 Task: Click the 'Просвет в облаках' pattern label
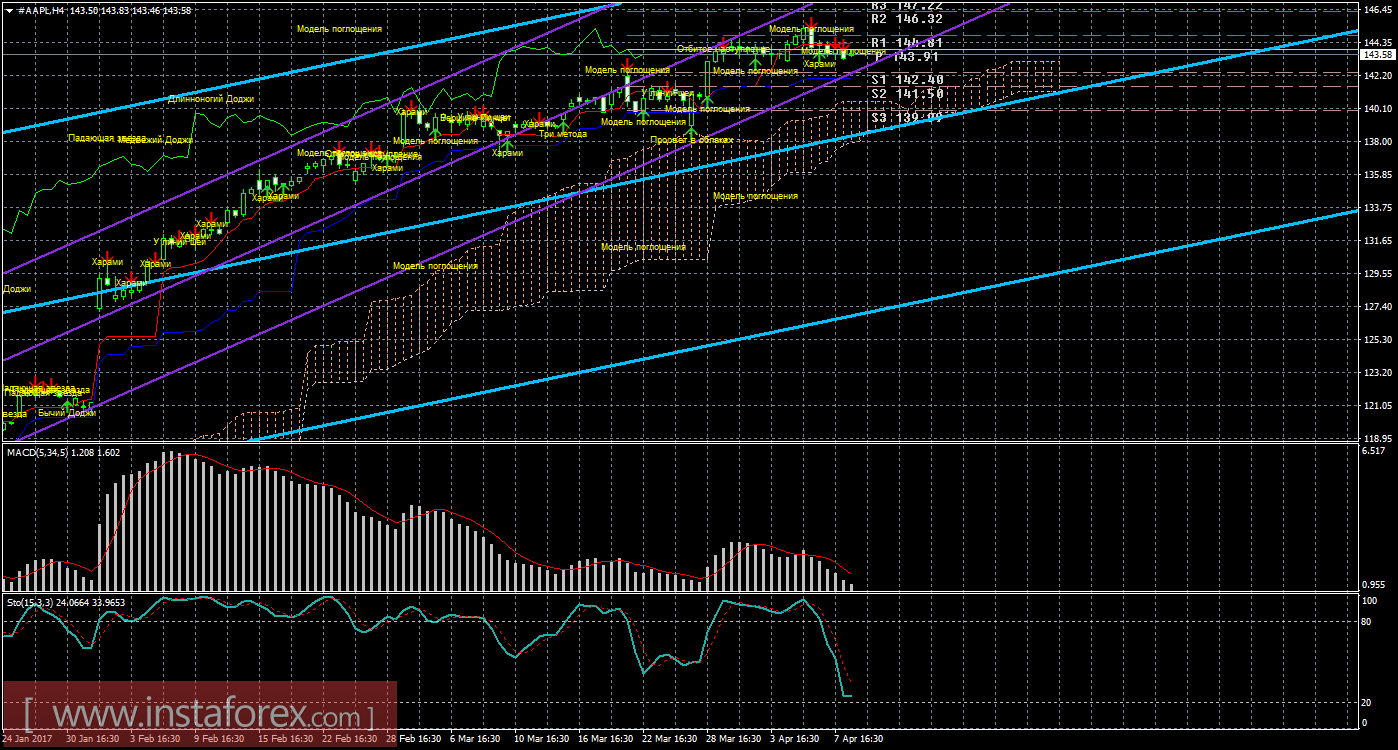tap(691, 140)
